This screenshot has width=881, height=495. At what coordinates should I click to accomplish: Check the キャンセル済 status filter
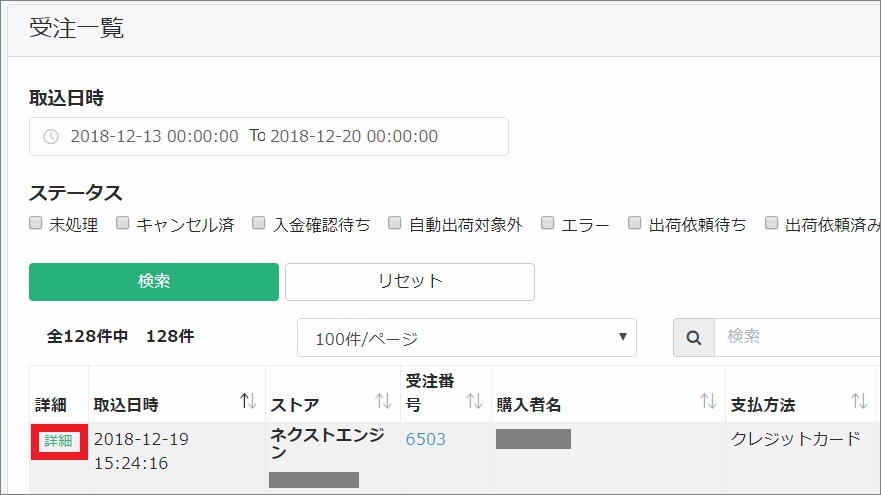123,224
